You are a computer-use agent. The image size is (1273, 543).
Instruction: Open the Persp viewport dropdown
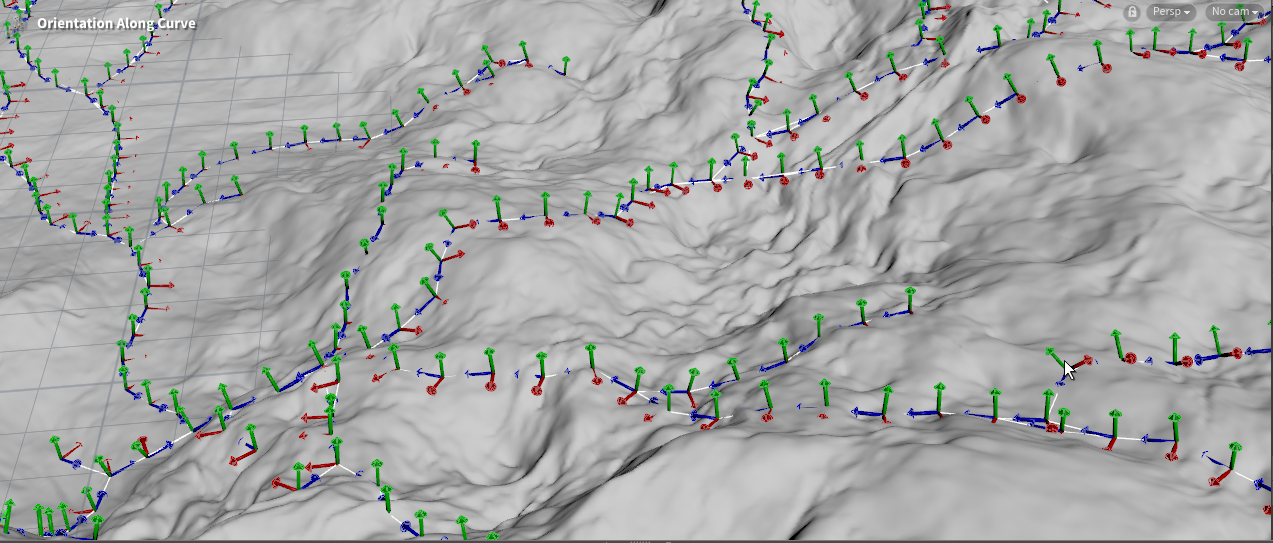tap(1172, 12)
